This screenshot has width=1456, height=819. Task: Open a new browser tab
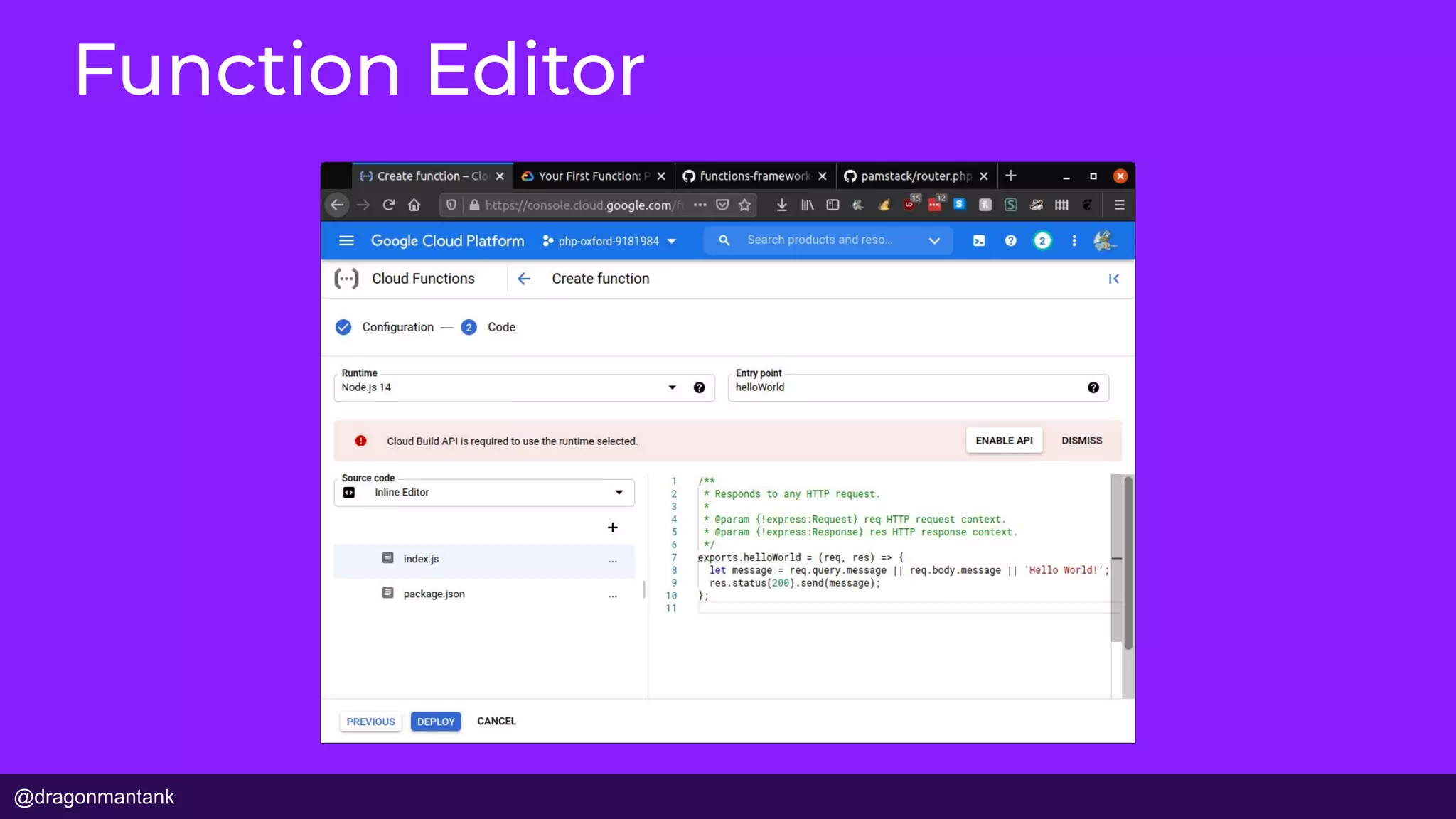tap(1010, 176)
